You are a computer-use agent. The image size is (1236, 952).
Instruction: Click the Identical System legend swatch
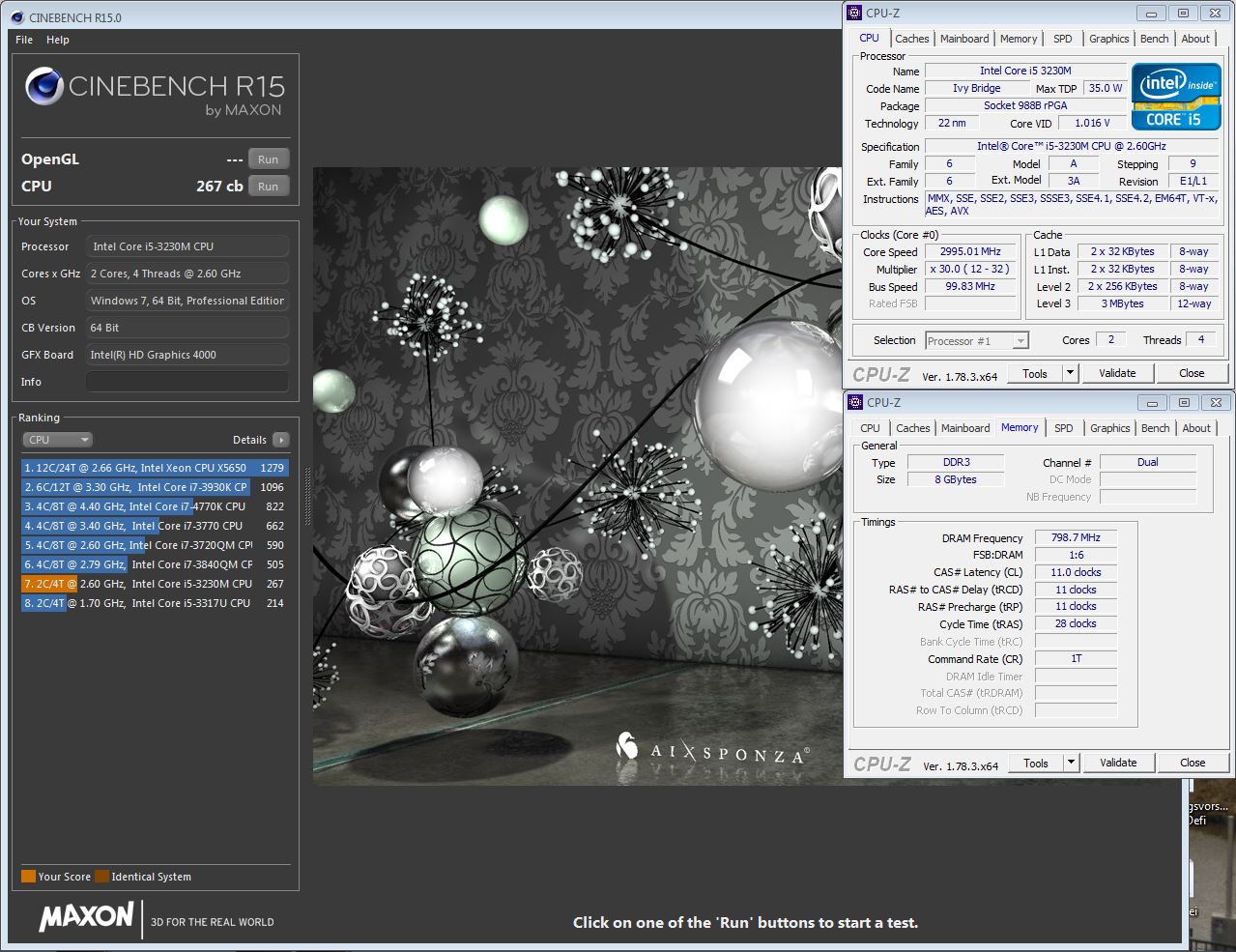click(x=101, y=877)
